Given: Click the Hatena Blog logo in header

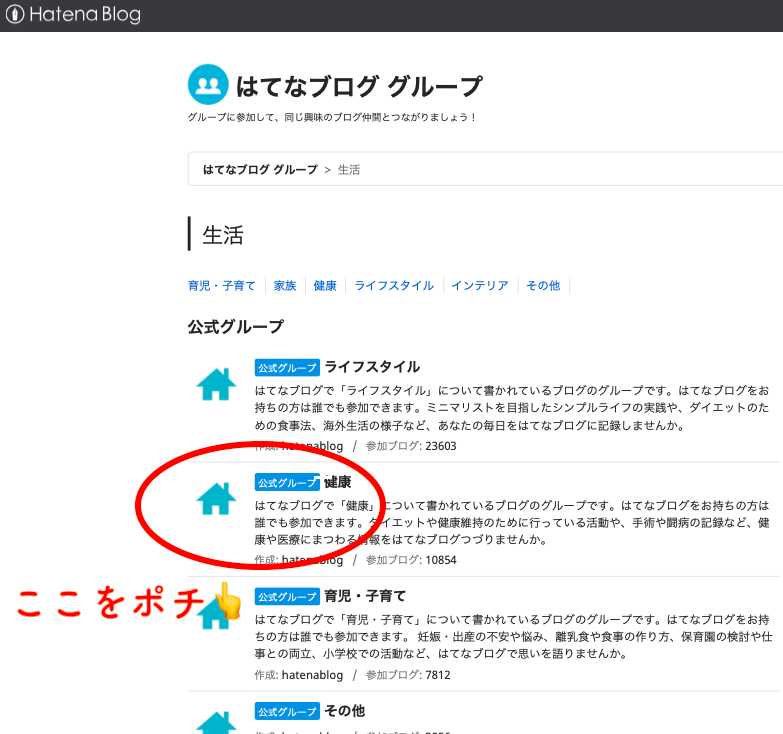Looking at the screenshot, I should [x=73, y=14].
